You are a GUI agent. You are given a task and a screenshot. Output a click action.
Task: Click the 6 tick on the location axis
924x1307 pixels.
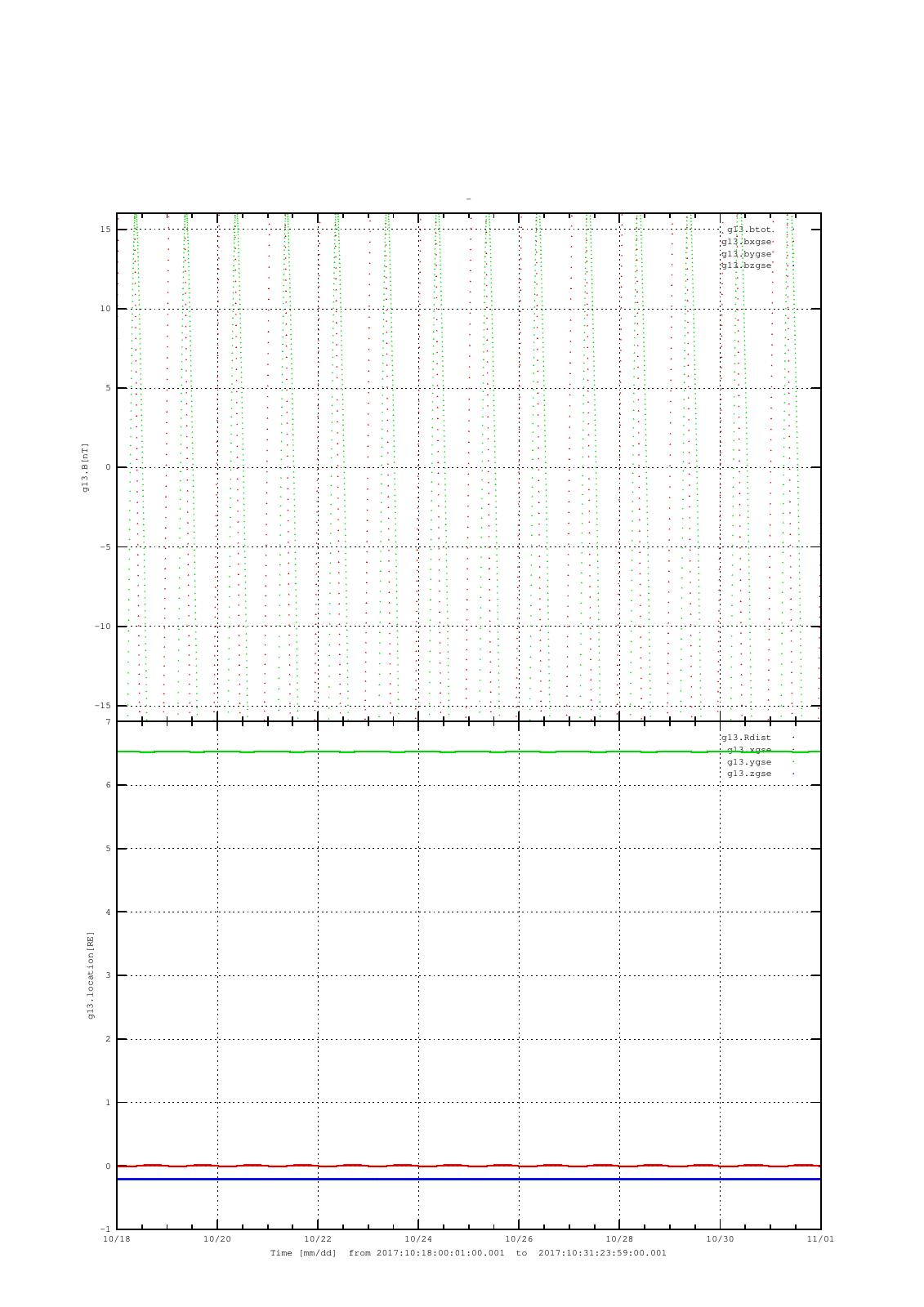point(108,785)
